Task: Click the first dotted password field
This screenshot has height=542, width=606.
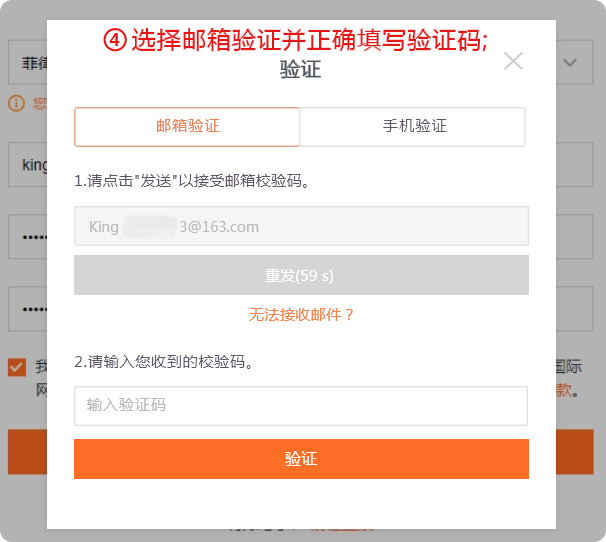Action: tap(28, 237)
